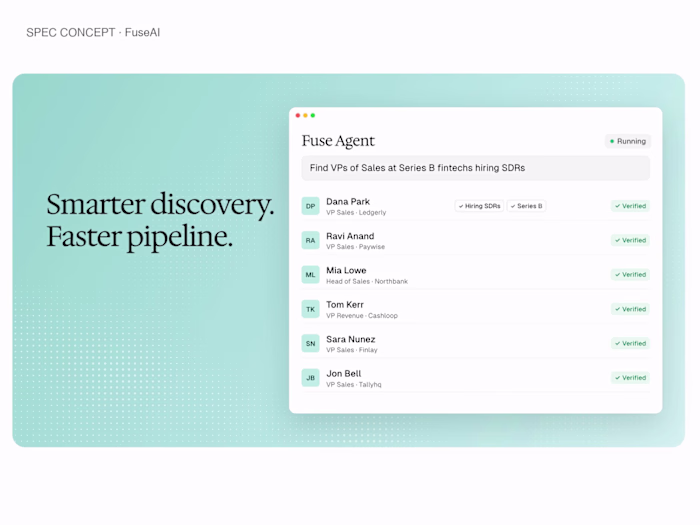Select the Hiring SDRs tag on Dana Park
Screen dimensions: 700x525
[479, 206]
